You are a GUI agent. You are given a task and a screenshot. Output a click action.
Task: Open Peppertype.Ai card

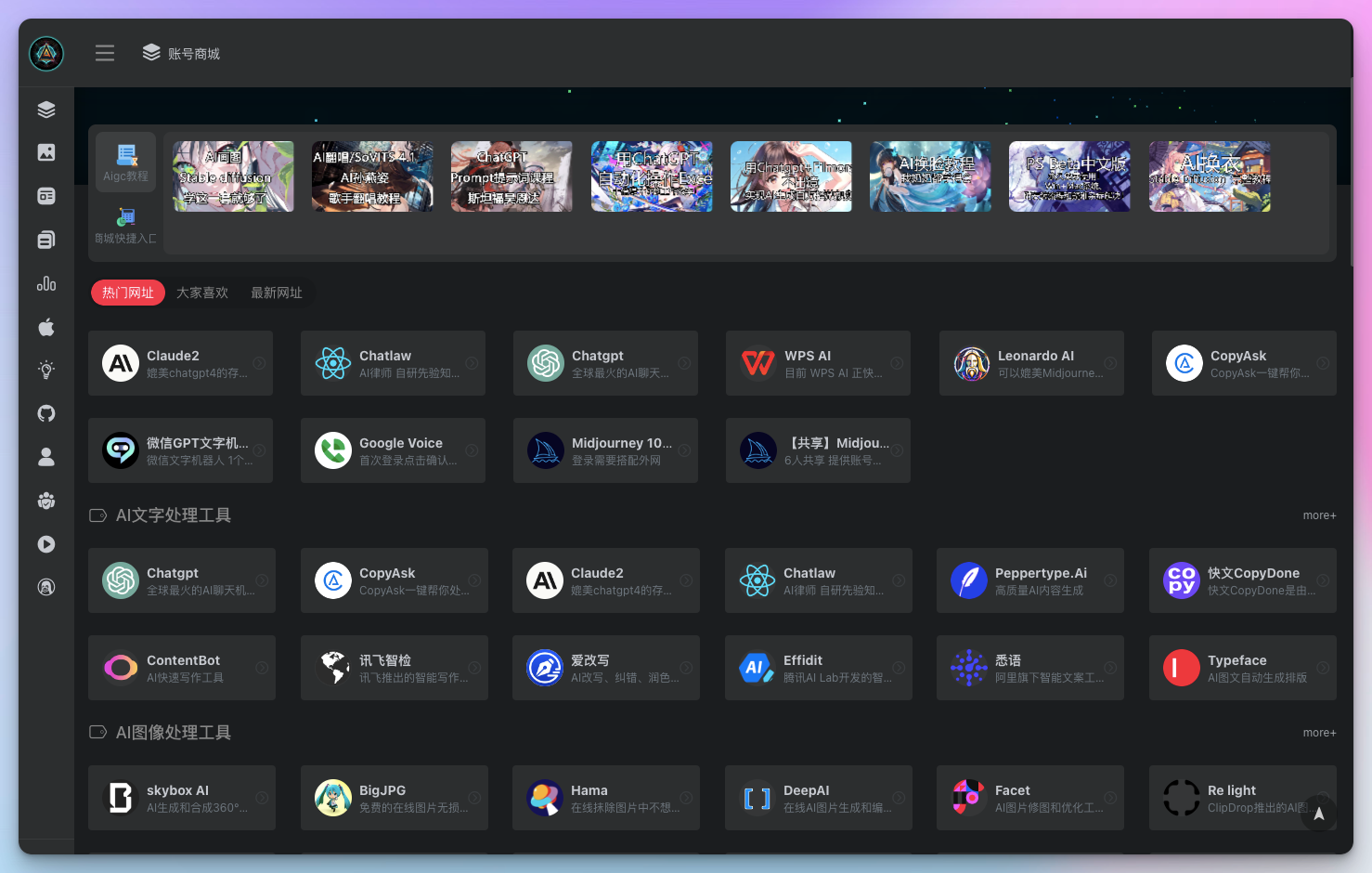(x=1030, y=580)
